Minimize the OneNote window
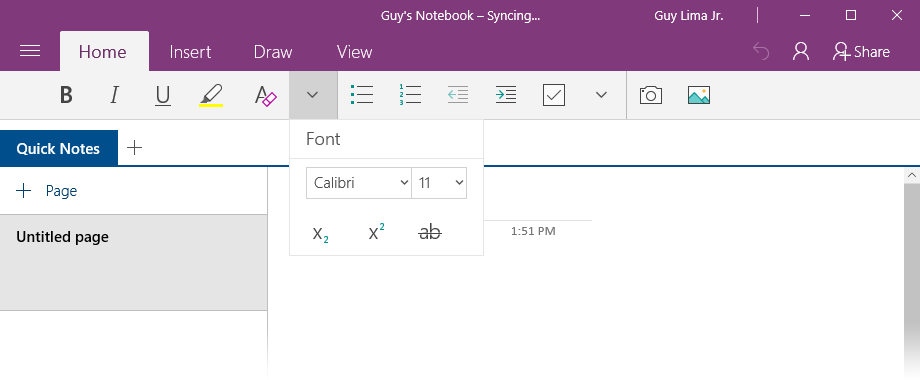The width and height of the screenshot is (920, 380). coord(805,16)
